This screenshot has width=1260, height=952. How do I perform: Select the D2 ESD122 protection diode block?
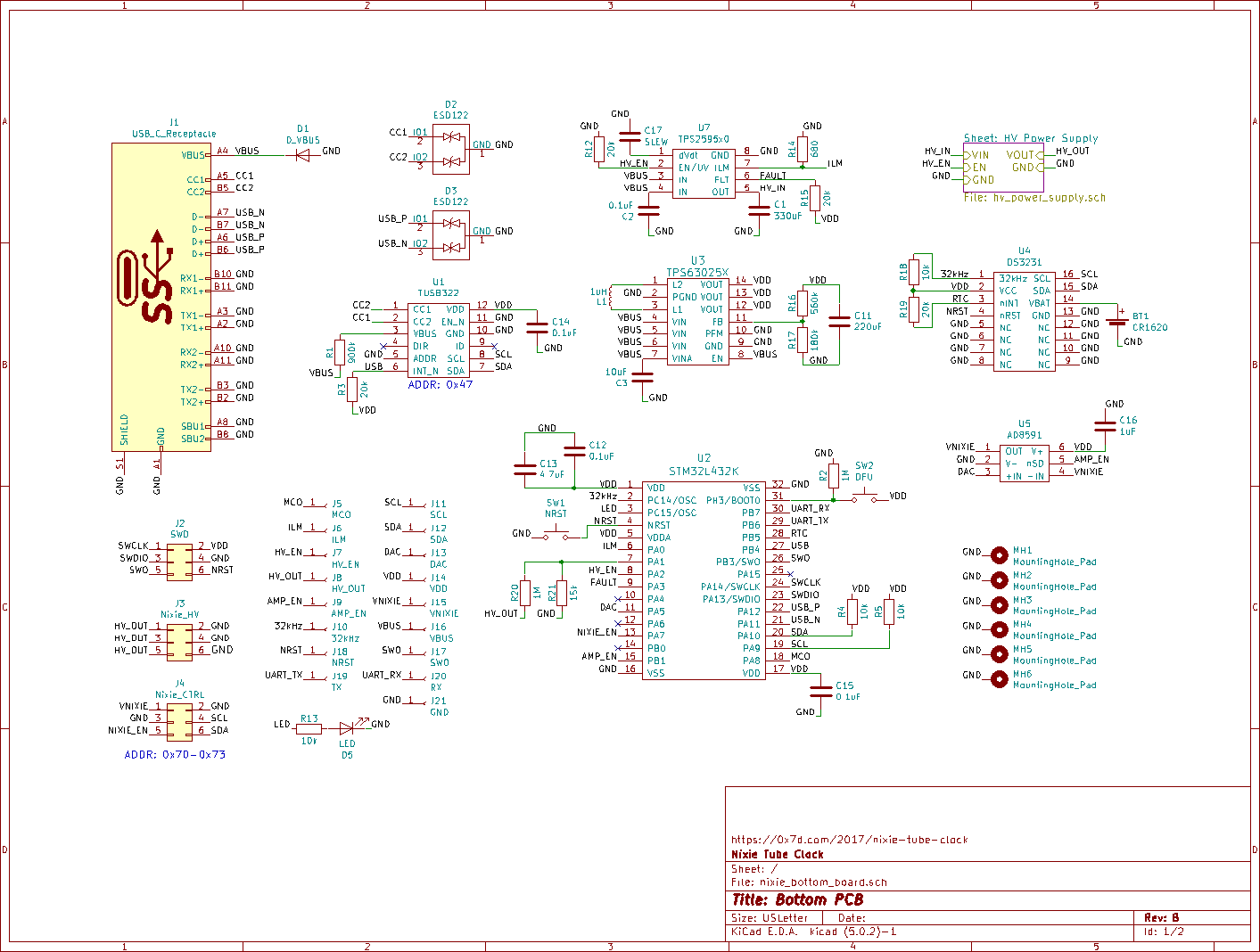[x=450, y=149]
